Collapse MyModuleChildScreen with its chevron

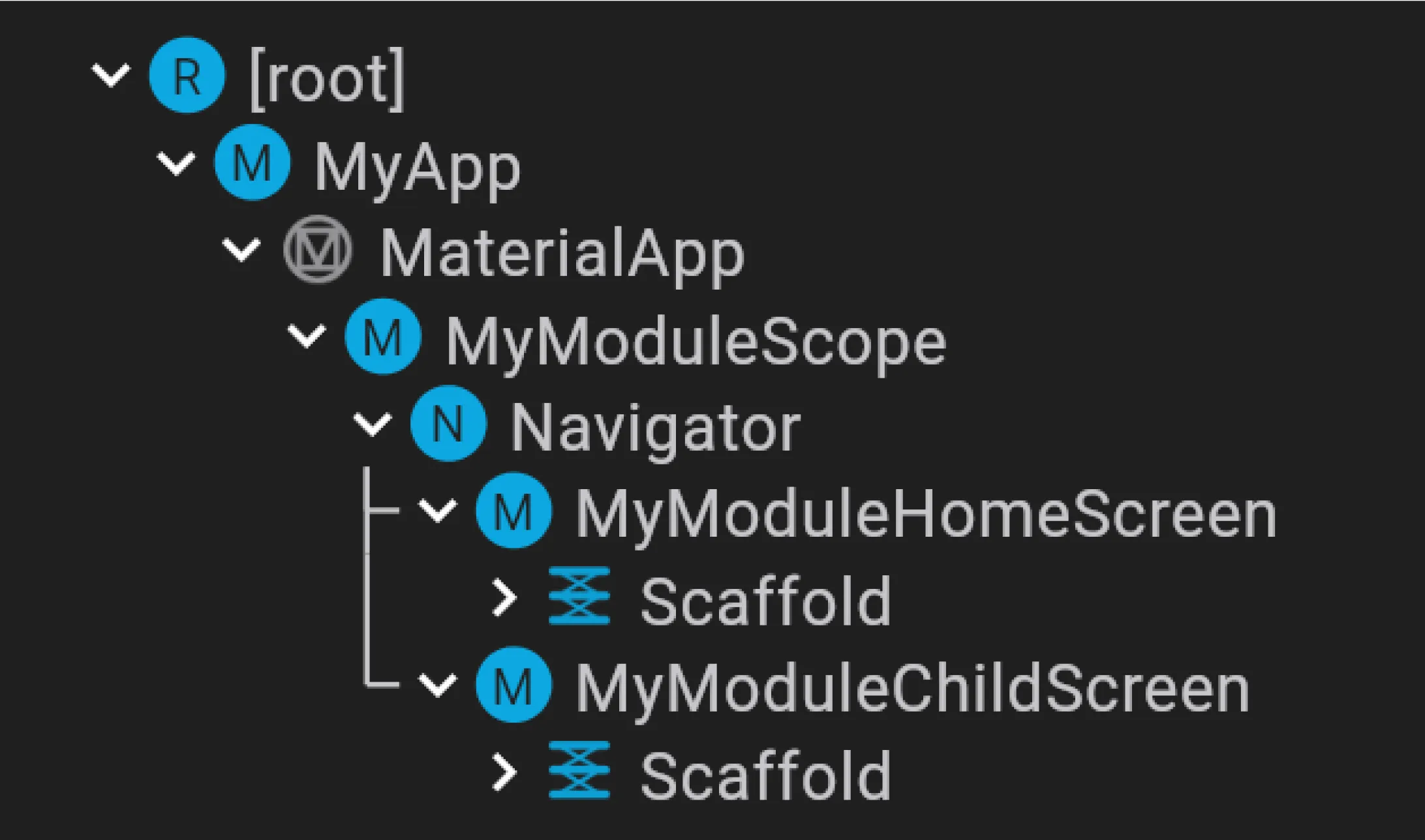pyautogui.click(x=437, y=685)
